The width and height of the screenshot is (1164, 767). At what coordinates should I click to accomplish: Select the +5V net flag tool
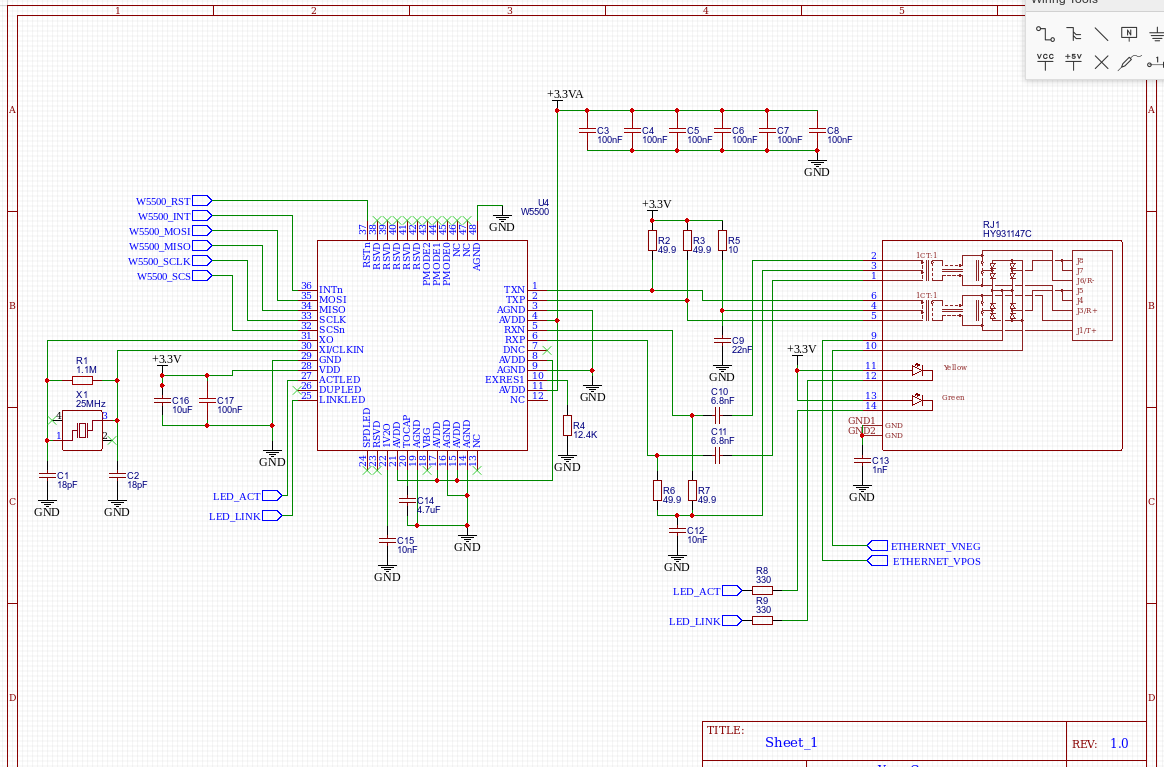pyautogui.click(x=1073, y=61)
